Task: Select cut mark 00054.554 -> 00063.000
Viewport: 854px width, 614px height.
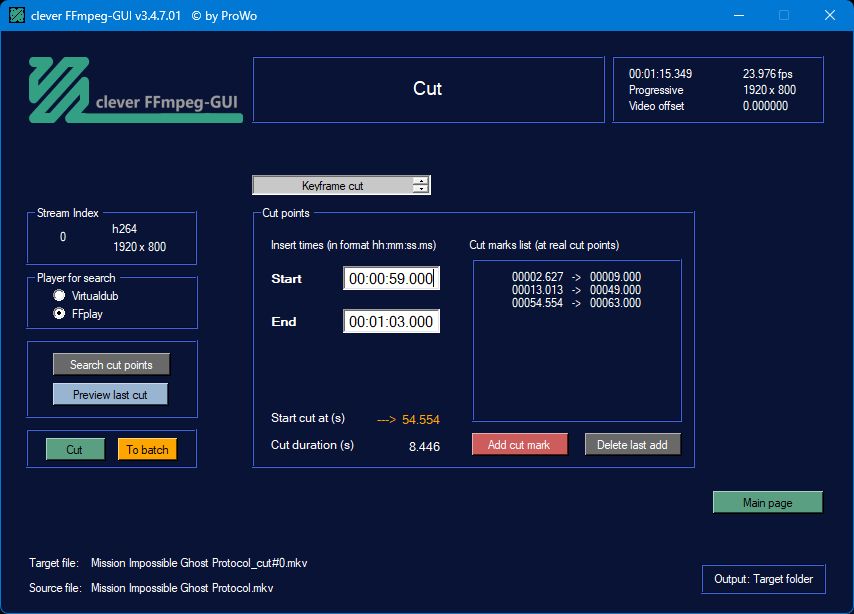Action: [x=576, y=303]
